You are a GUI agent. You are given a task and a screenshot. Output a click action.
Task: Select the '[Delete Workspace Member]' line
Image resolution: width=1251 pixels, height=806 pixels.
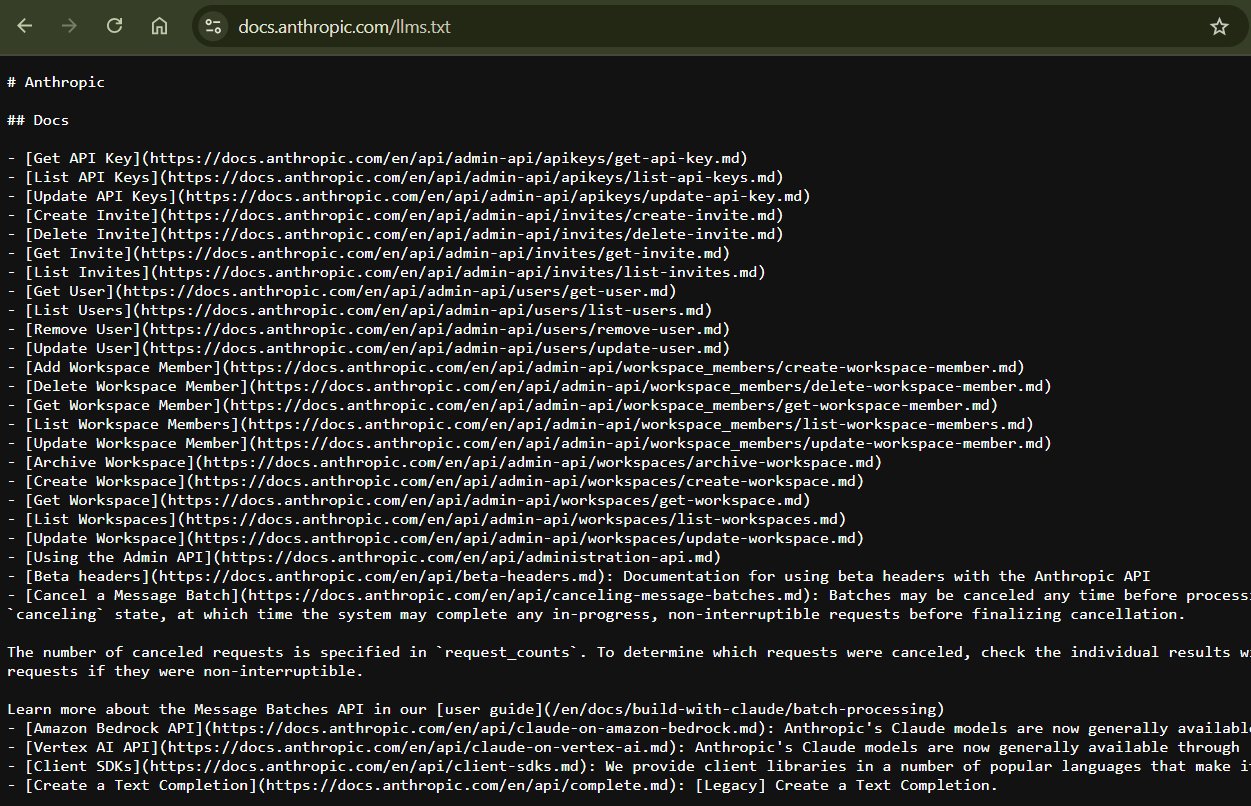click(530, 386)
